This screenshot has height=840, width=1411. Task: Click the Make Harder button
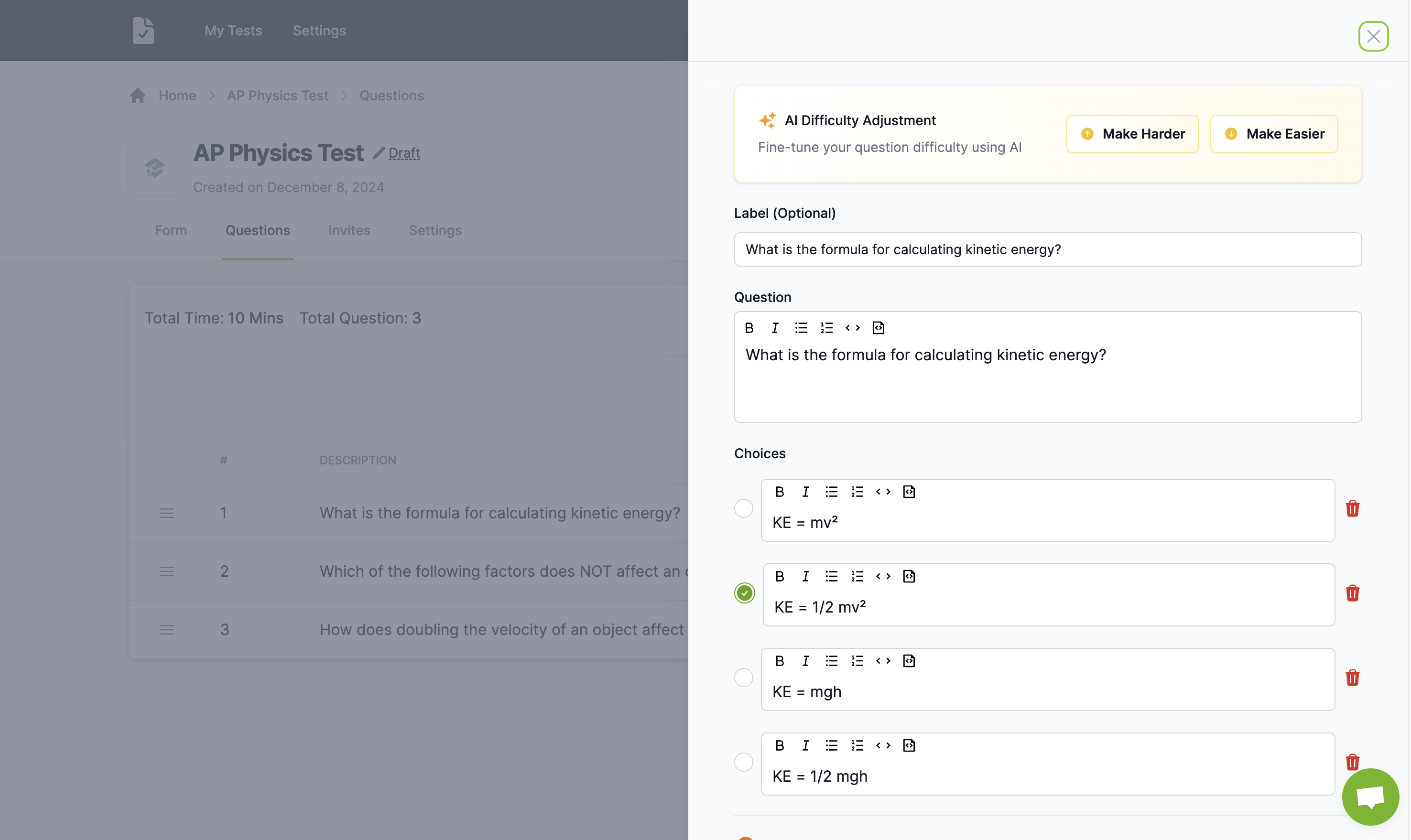pyautogui.click(x=1132, y=134)
